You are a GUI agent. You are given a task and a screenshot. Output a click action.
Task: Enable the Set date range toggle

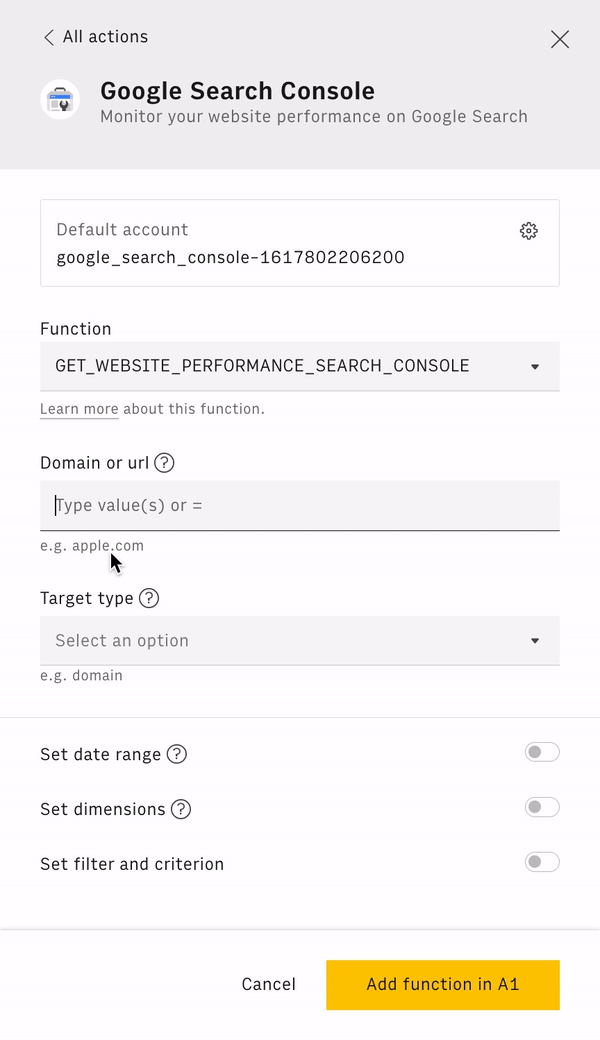542,752
